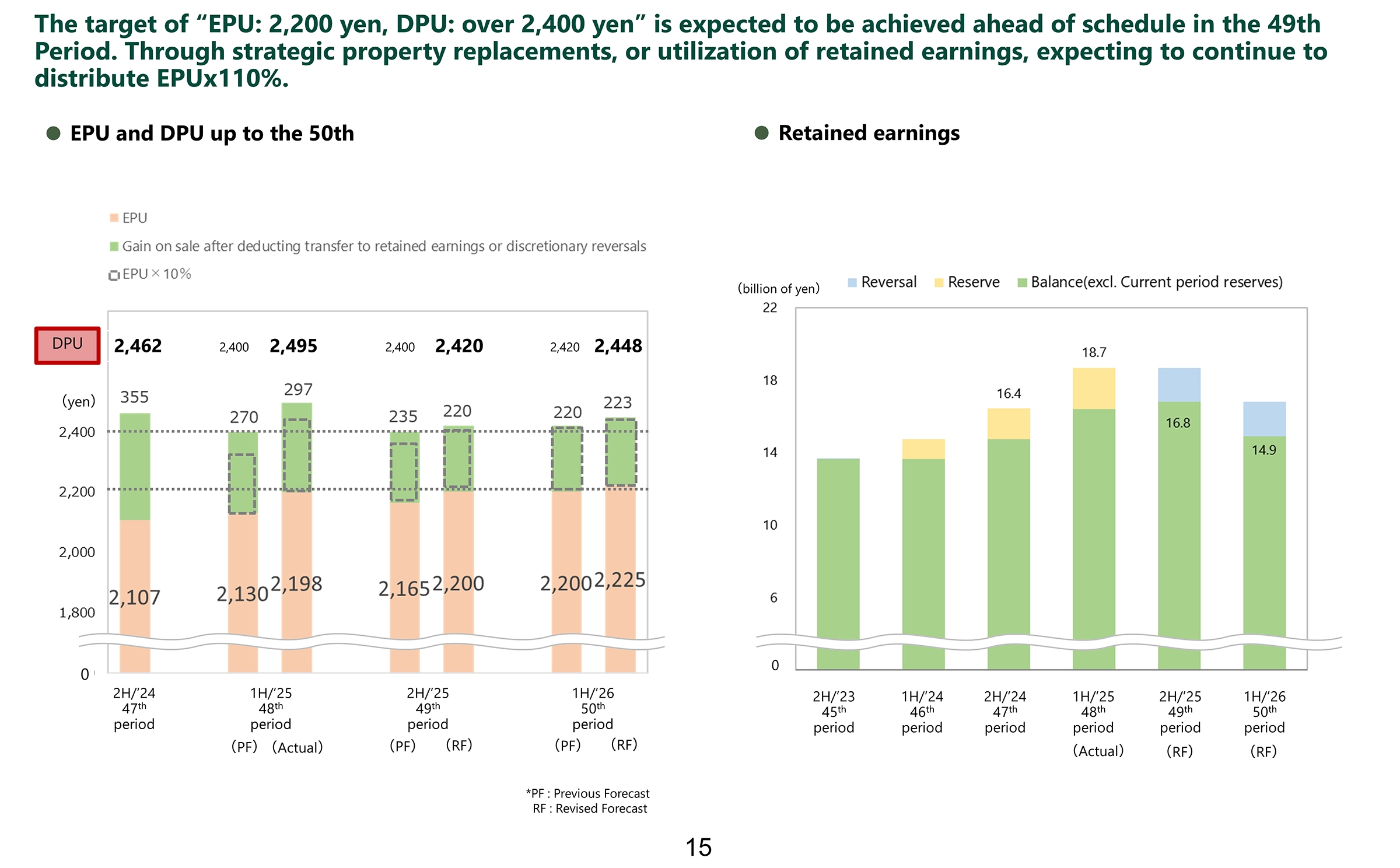The image size is (1400, 868).
Task: Click the 47th period bar labeled 2,107
Action: (x=135, y=560)
